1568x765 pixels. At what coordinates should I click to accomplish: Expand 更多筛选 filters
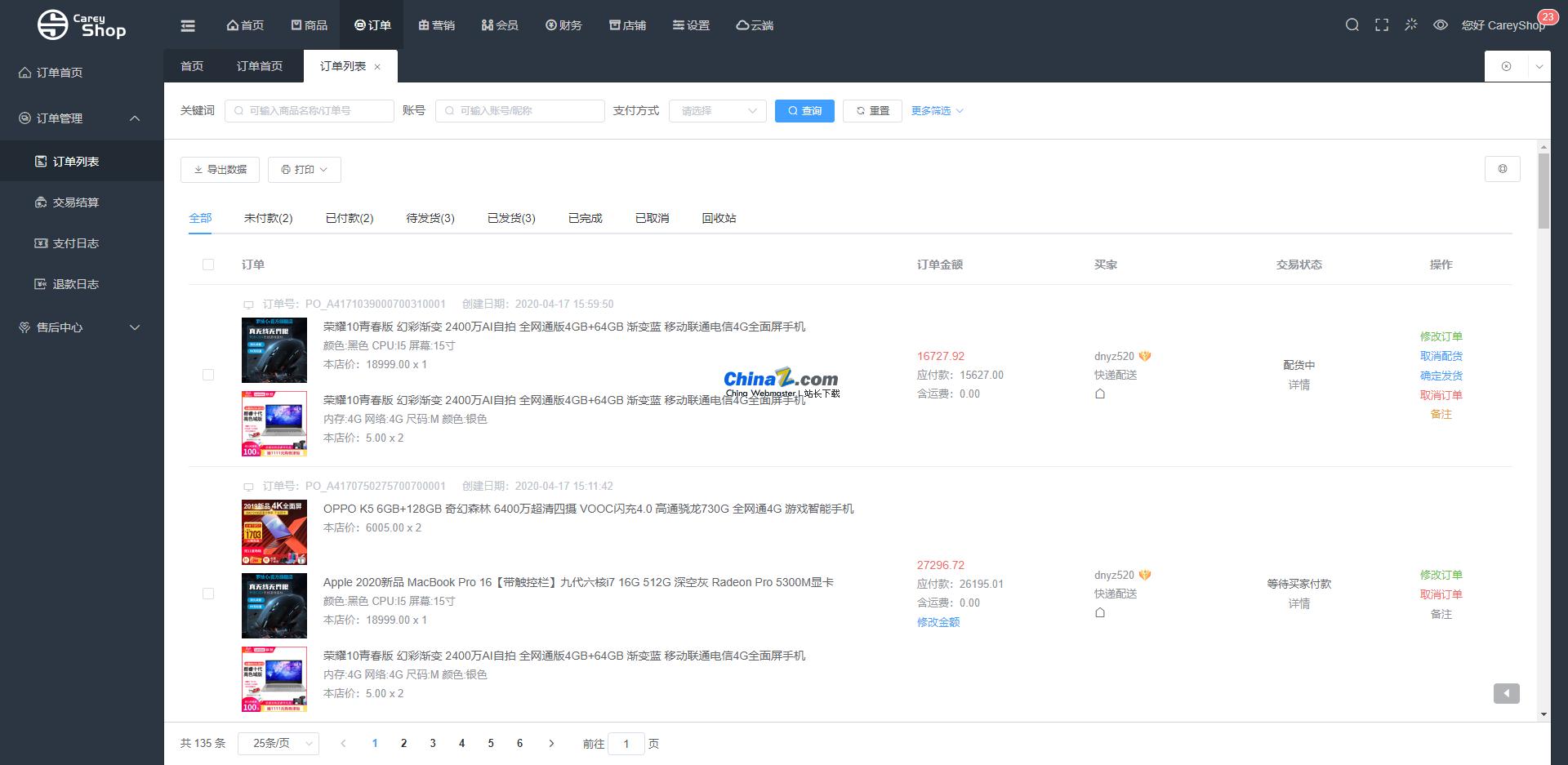[938, 111]
